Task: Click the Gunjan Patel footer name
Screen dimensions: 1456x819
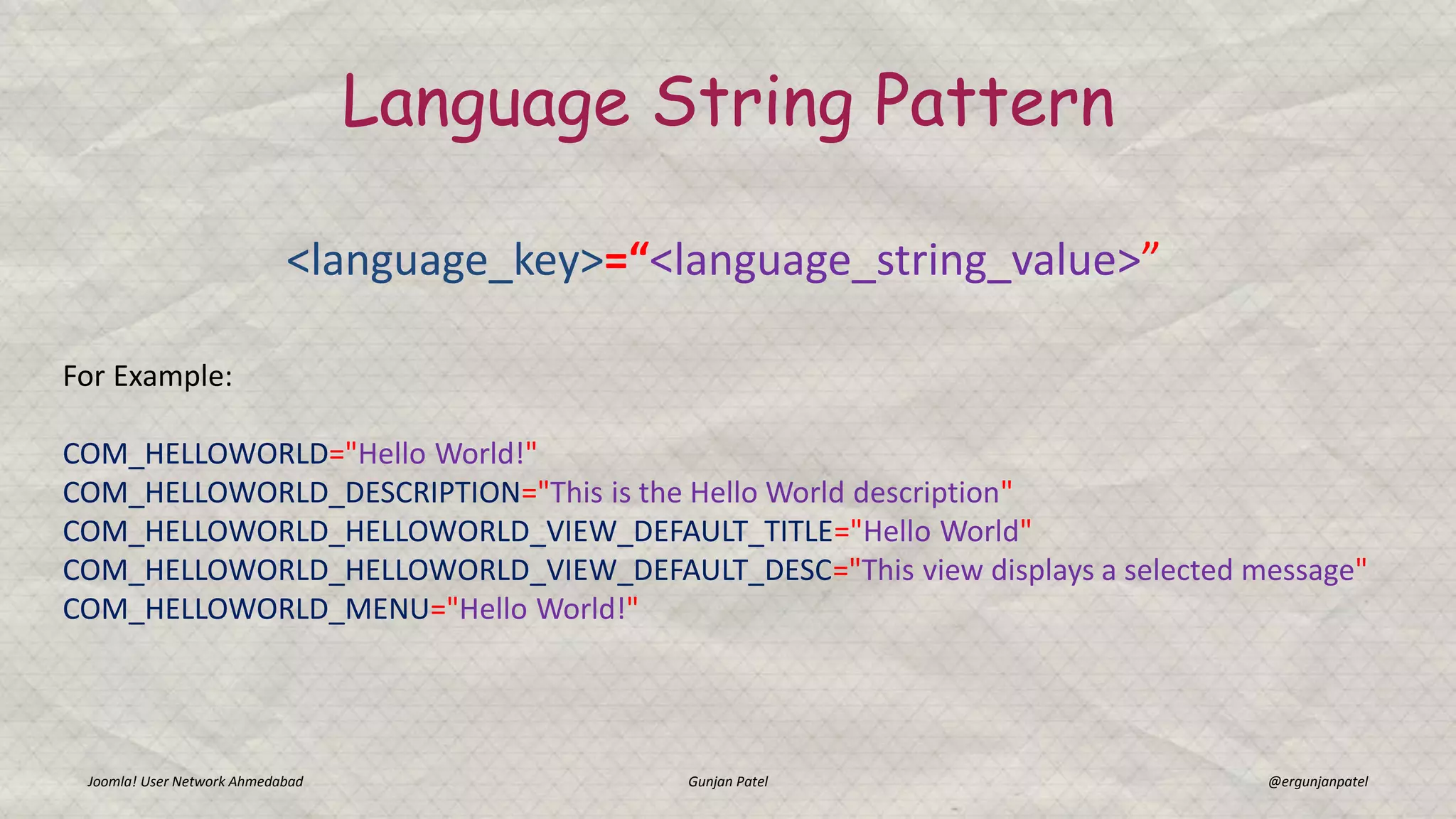Action: pos(728,781)
